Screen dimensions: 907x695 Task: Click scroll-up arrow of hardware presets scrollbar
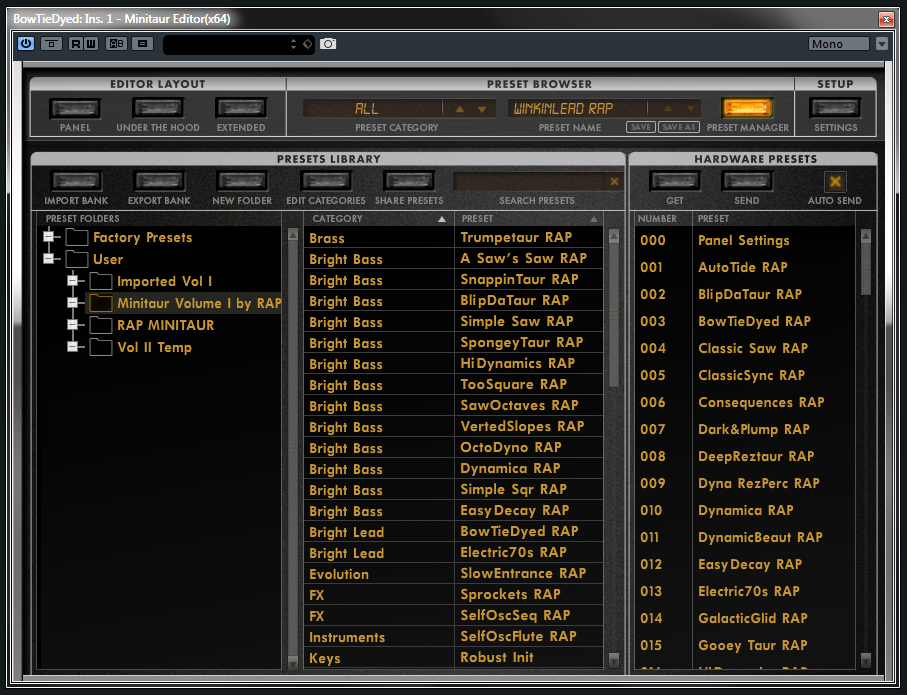click(x=866, y=236)
